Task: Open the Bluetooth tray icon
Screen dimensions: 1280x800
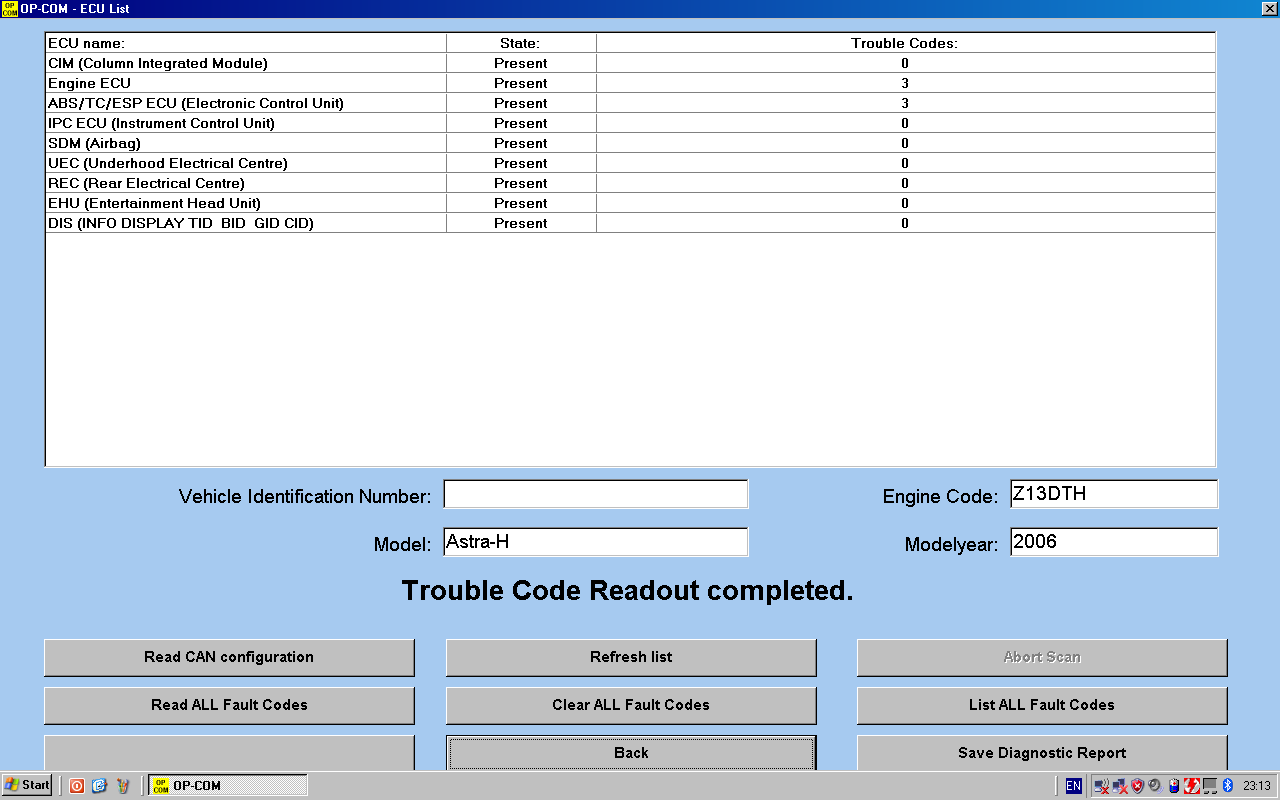Action: pyautogui.click(x=1228, y=786)
